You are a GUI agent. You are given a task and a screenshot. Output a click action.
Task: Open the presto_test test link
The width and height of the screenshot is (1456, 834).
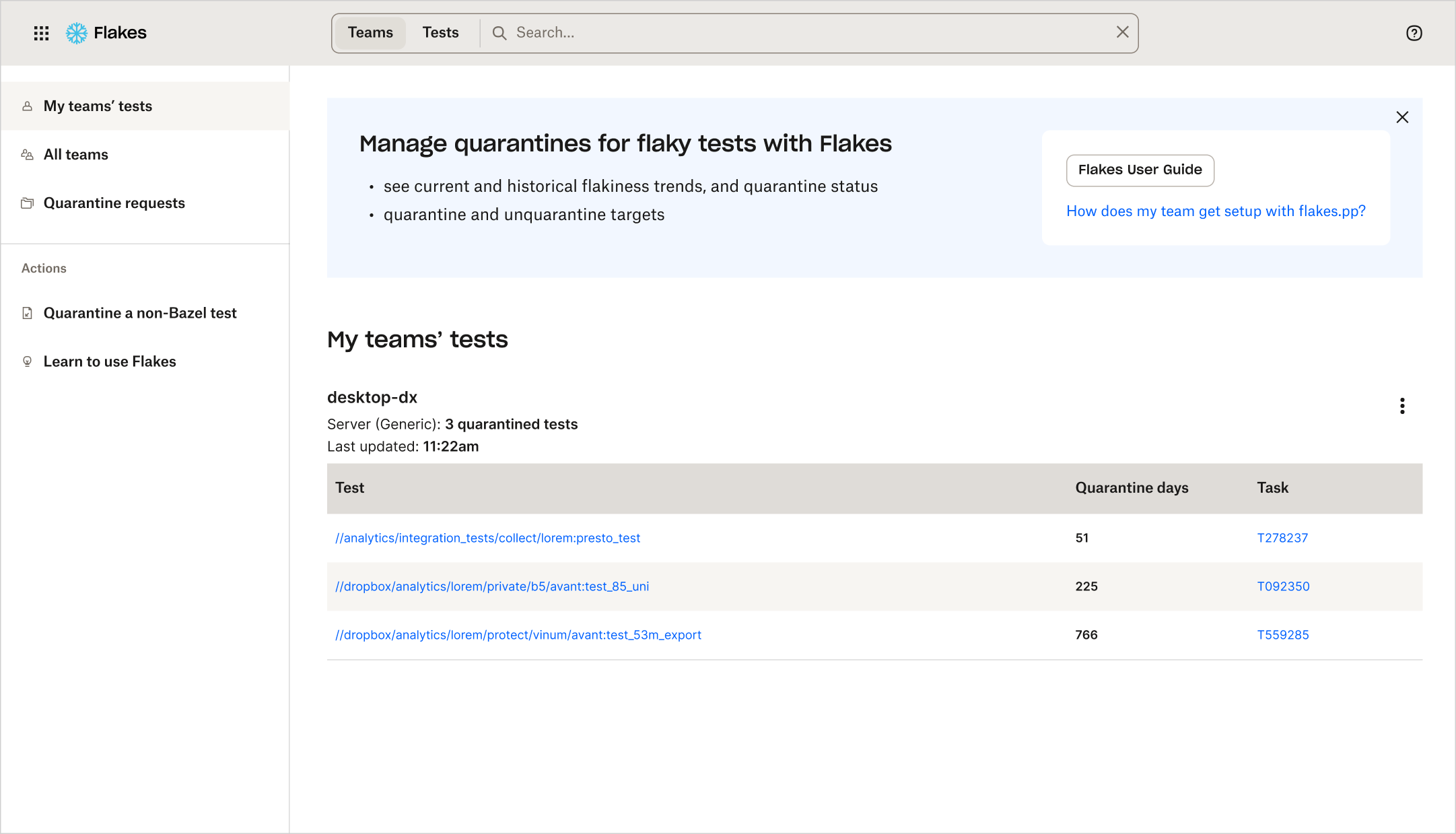click(x=487, y=538)
